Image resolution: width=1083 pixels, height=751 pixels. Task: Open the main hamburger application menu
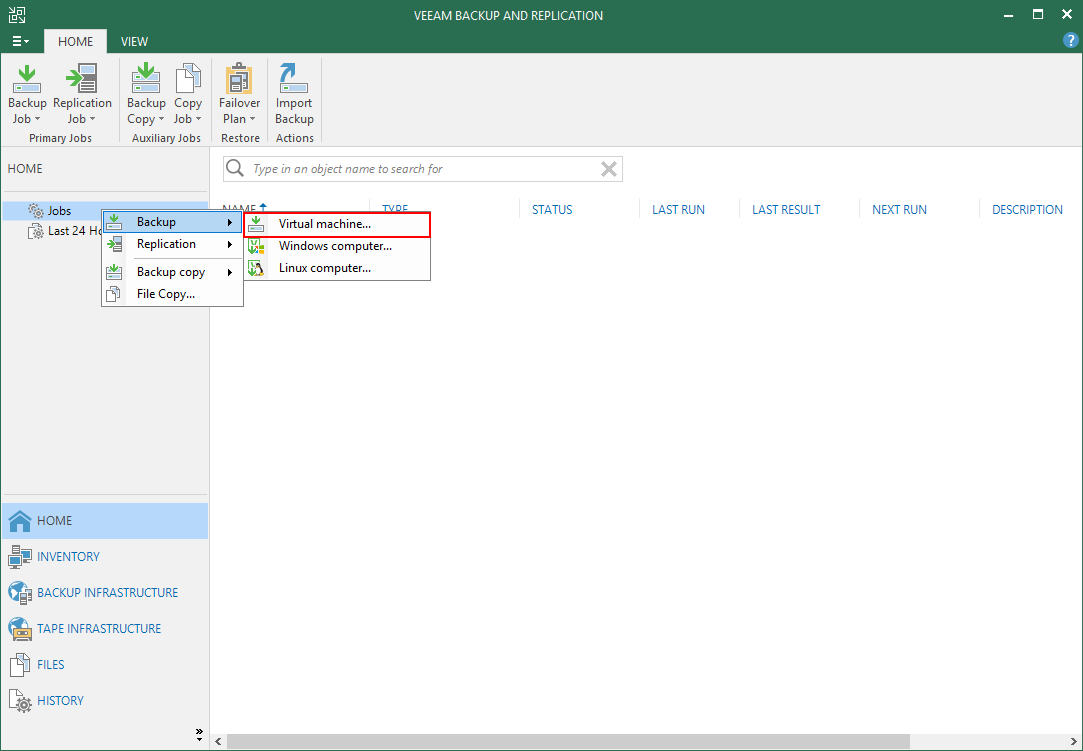(x=20, y=41)
